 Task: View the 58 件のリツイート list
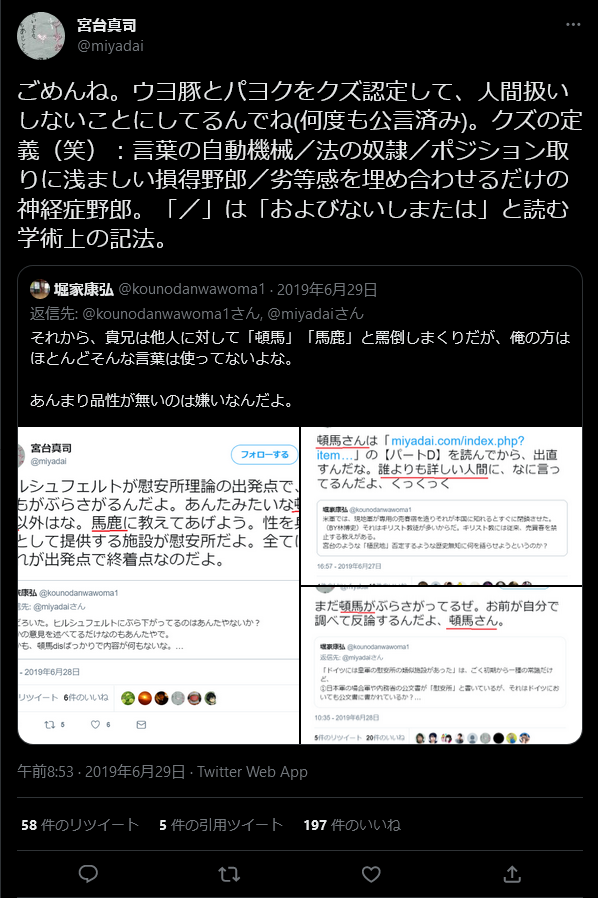(x=80, y=825)
